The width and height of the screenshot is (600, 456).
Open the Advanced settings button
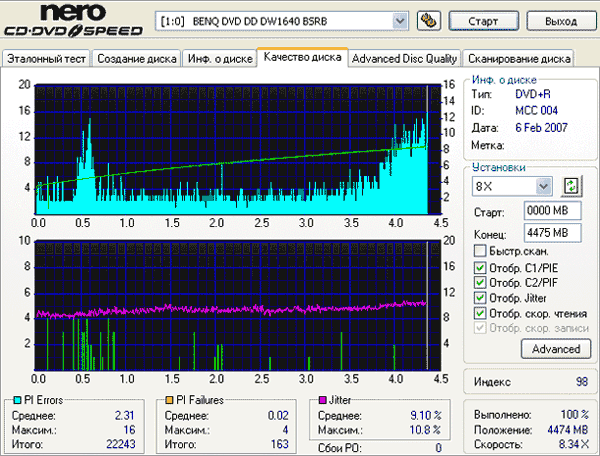point(555,349)
